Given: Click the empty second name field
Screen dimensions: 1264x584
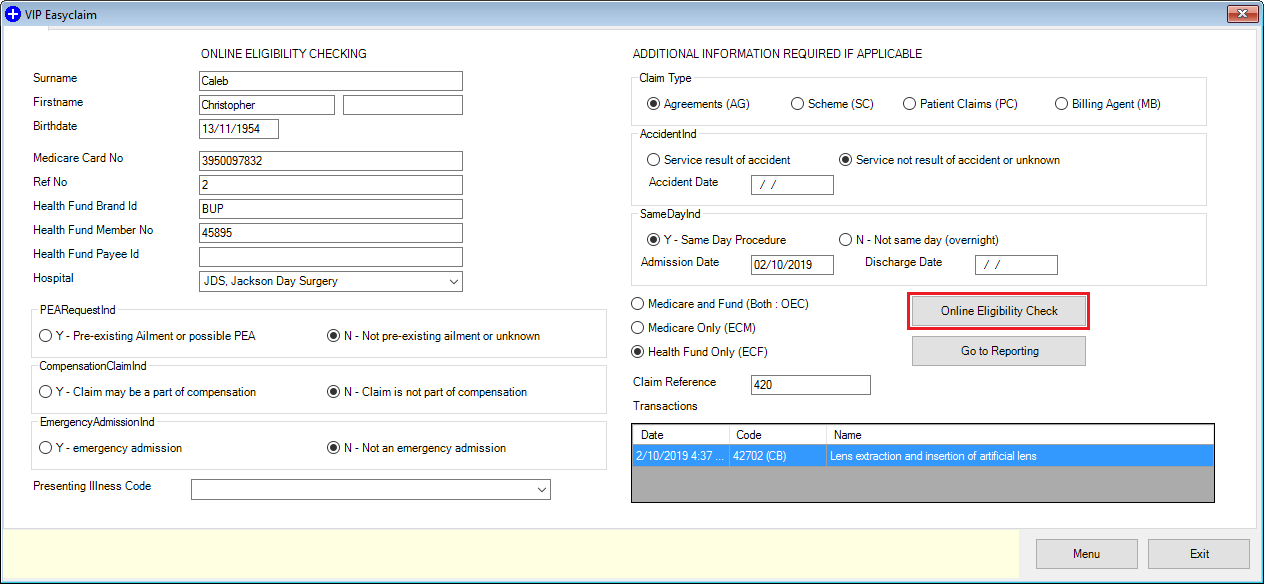Looking at the screenshot, I should tap(403, 105).
